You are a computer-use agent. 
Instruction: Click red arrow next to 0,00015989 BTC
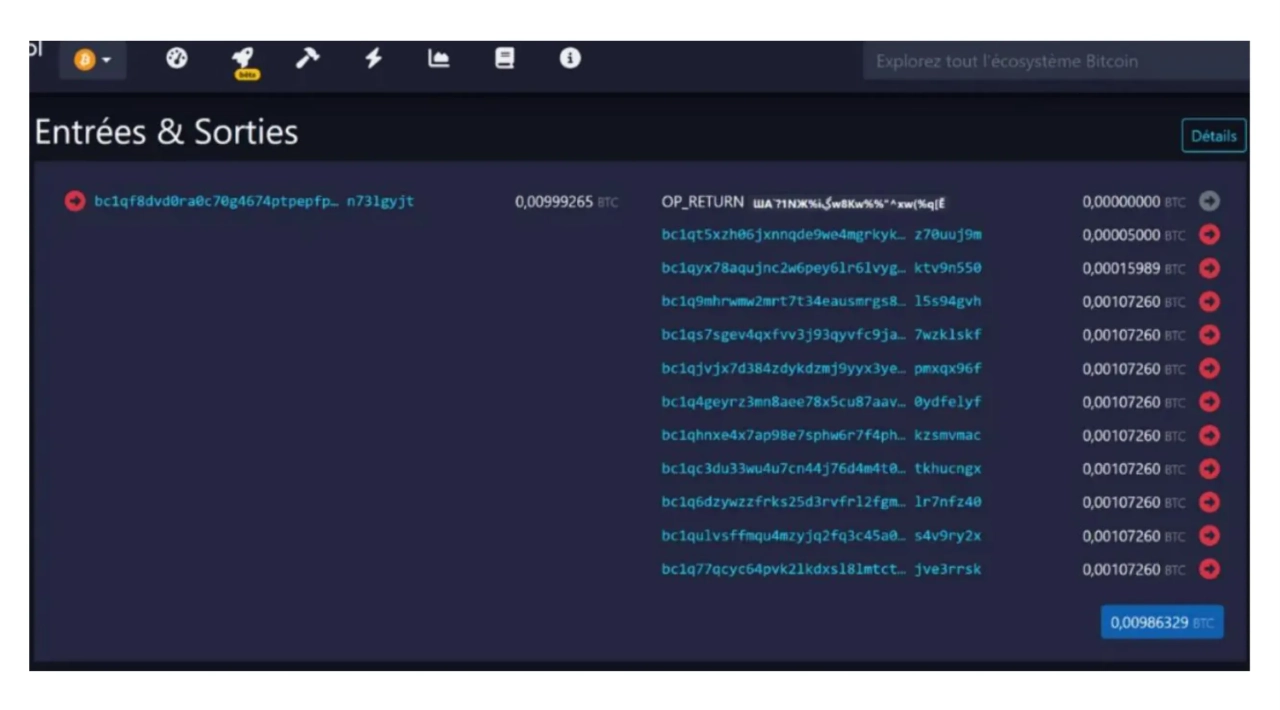(x=1209, y=268)
